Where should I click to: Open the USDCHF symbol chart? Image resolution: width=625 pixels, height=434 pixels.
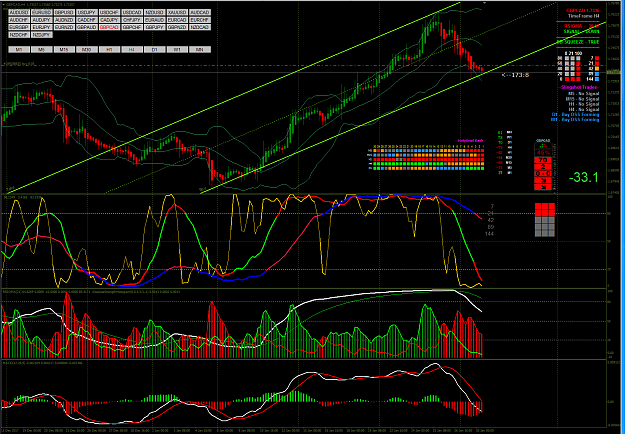pyautogui.click(x=110, y=12)
